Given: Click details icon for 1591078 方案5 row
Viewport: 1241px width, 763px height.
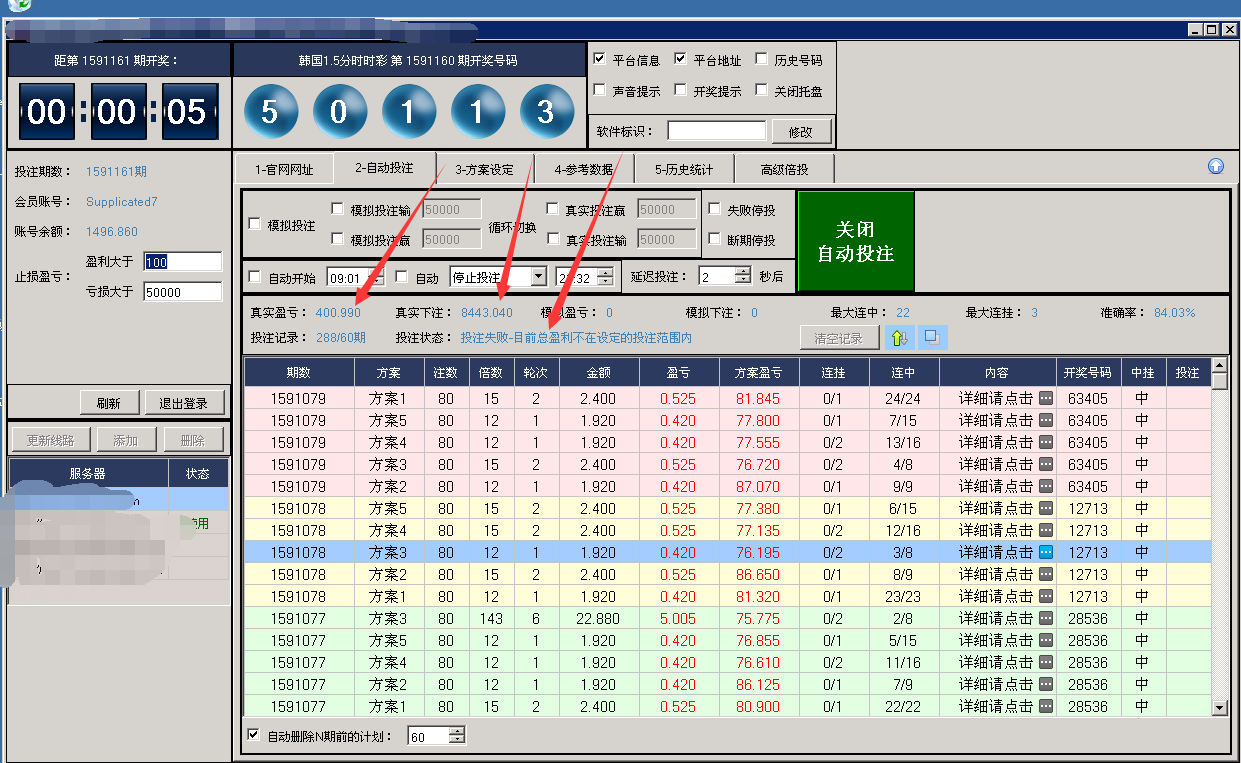Looking at the screenshot, I should tap(1046, 508).
